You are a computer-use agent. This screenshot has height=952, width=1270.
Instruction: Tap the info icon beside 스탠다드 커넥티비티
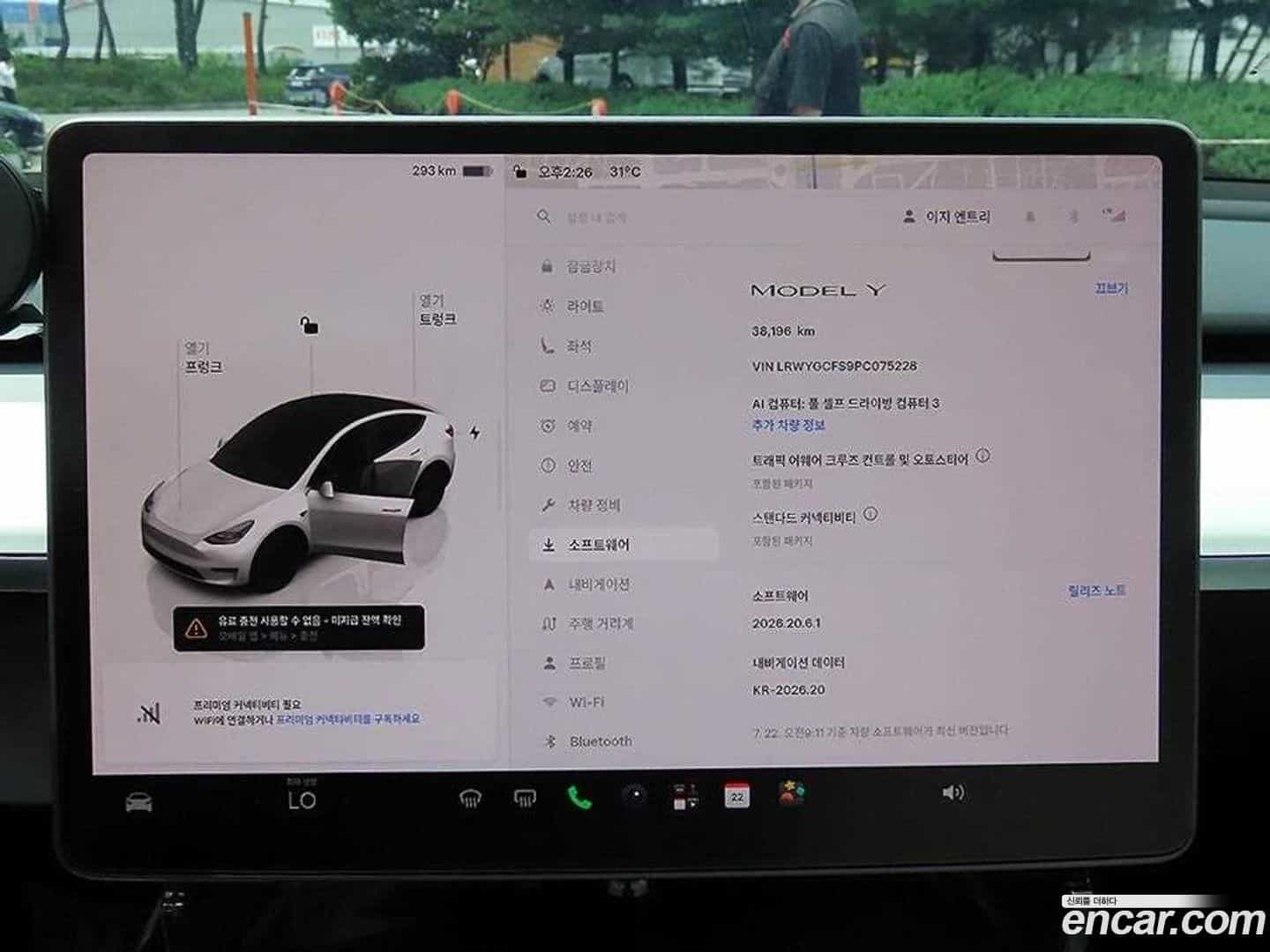pos(870,514)
